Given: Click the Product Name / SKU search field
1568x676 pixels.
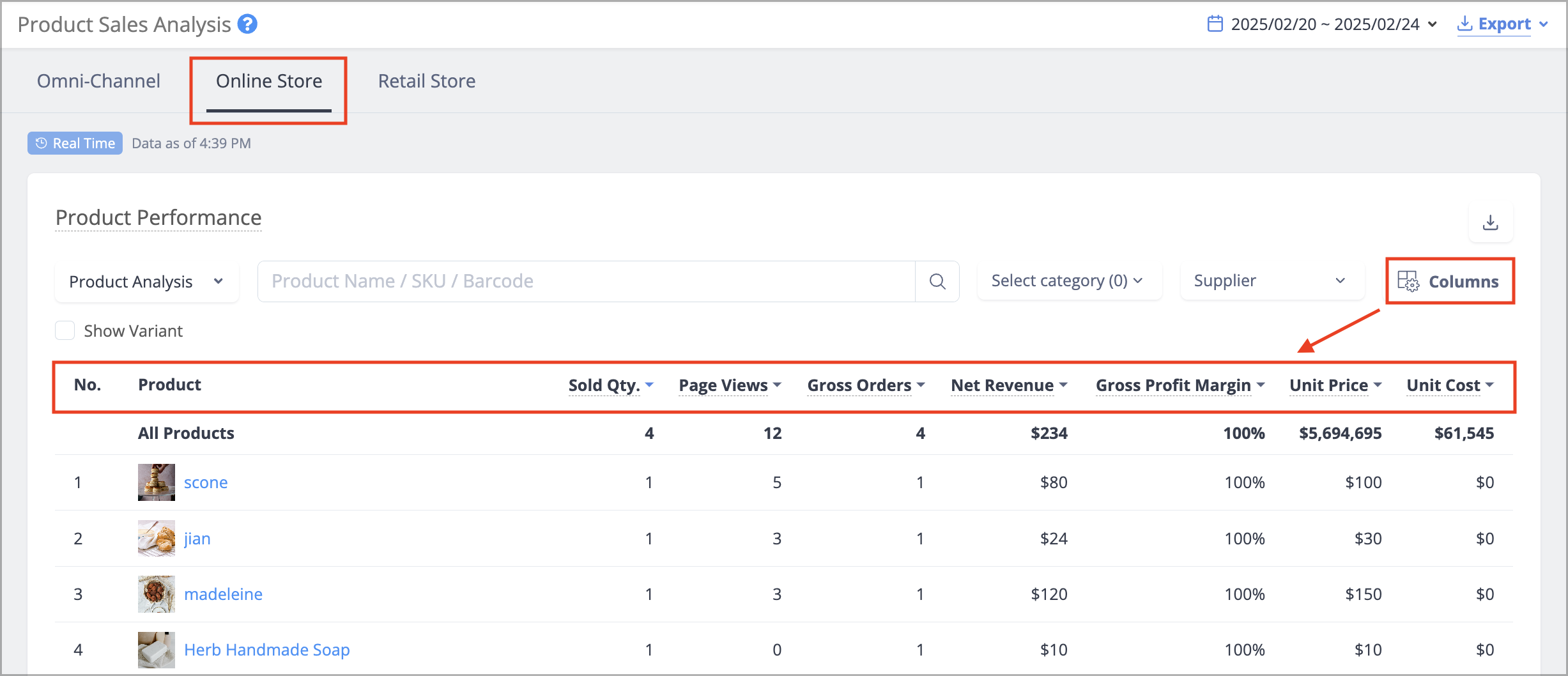Looking at the screenshot, I should coord(587,281).
